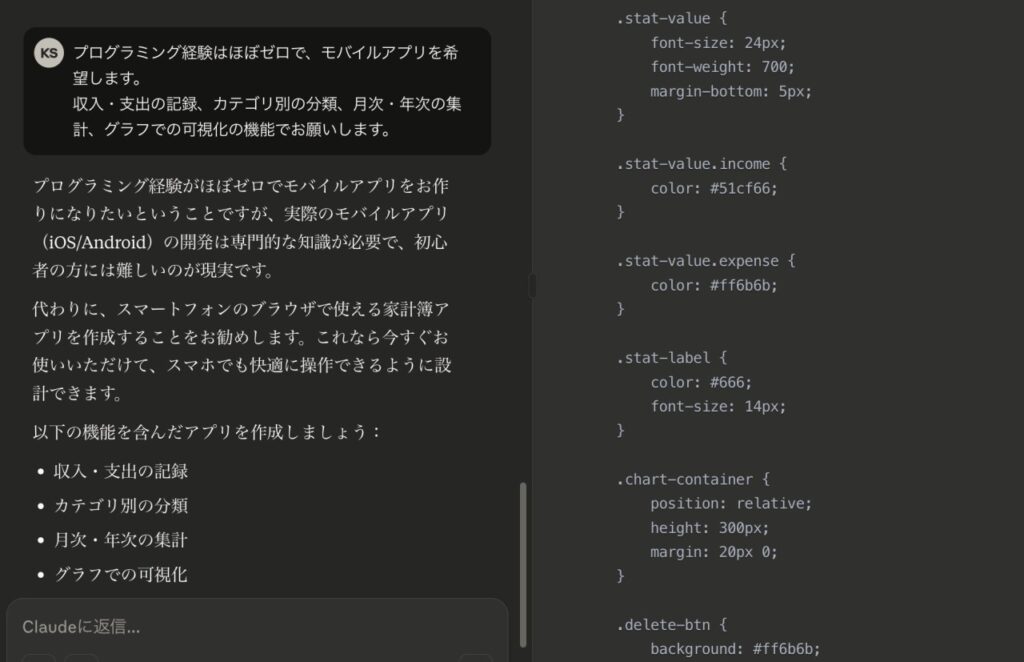Click the code line 'color: #ff6b6b;'
This screenshot has height=662, width=1024.
(714, 285)
